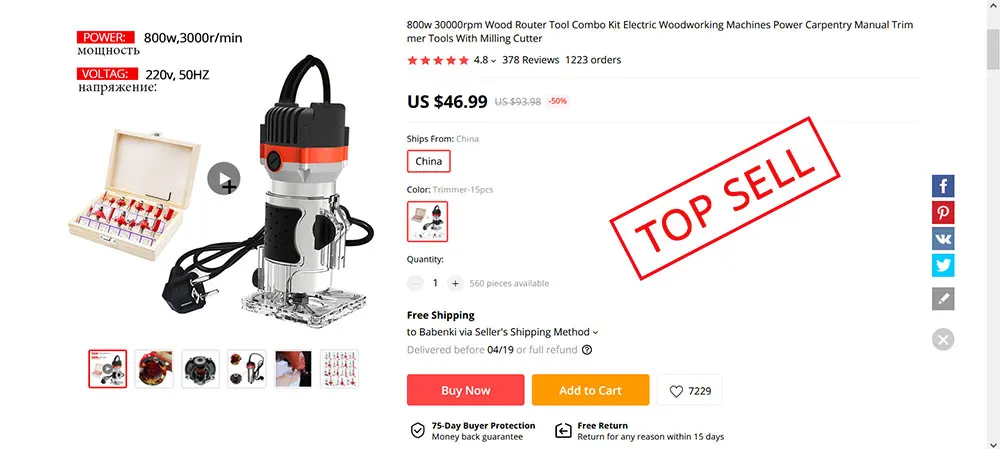The image size is (1000, 449).
Task: Click the pencil edit icon
Action: [x=943, y=298]
